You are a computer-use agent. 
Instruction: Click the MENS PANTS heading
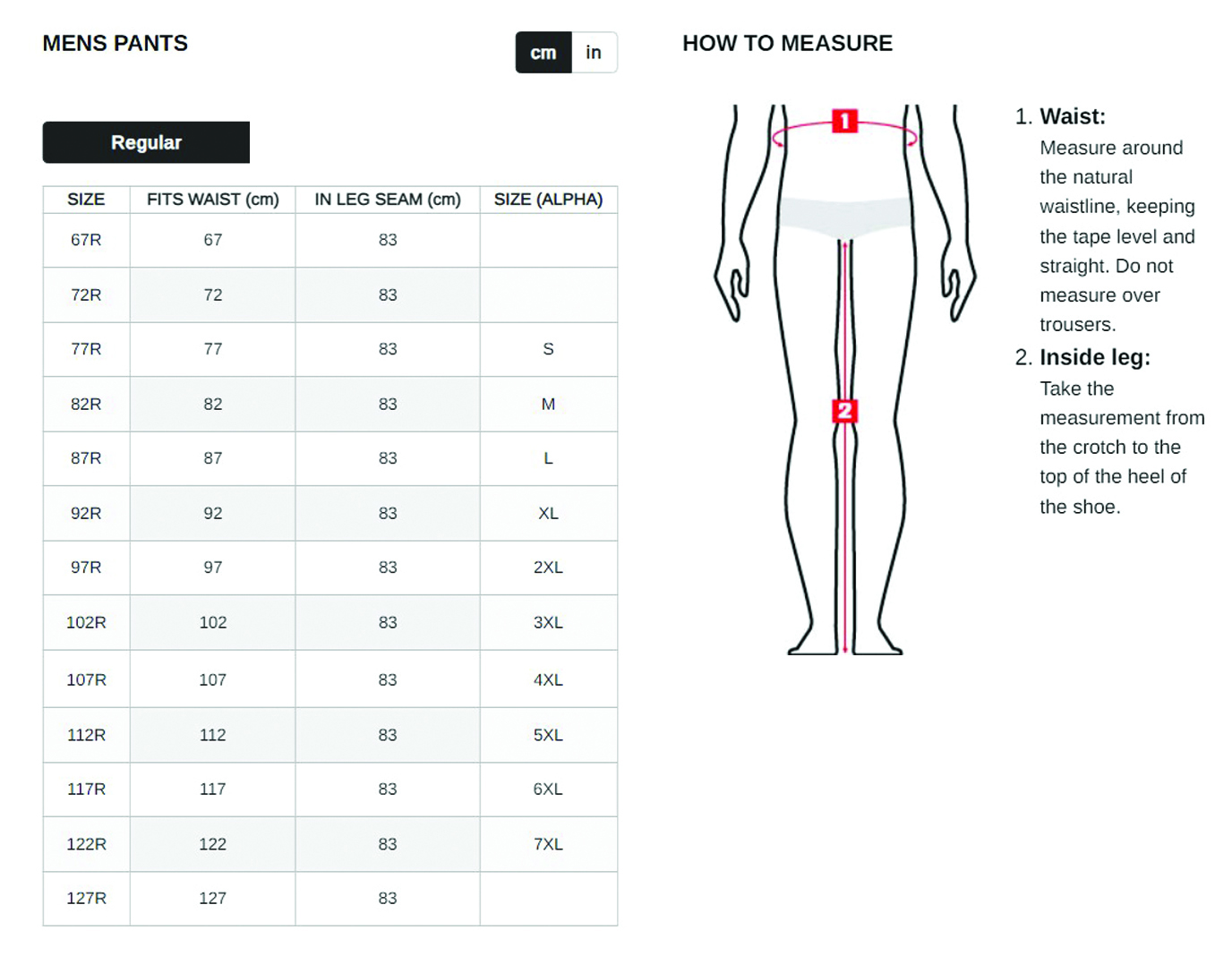(115, 44)
